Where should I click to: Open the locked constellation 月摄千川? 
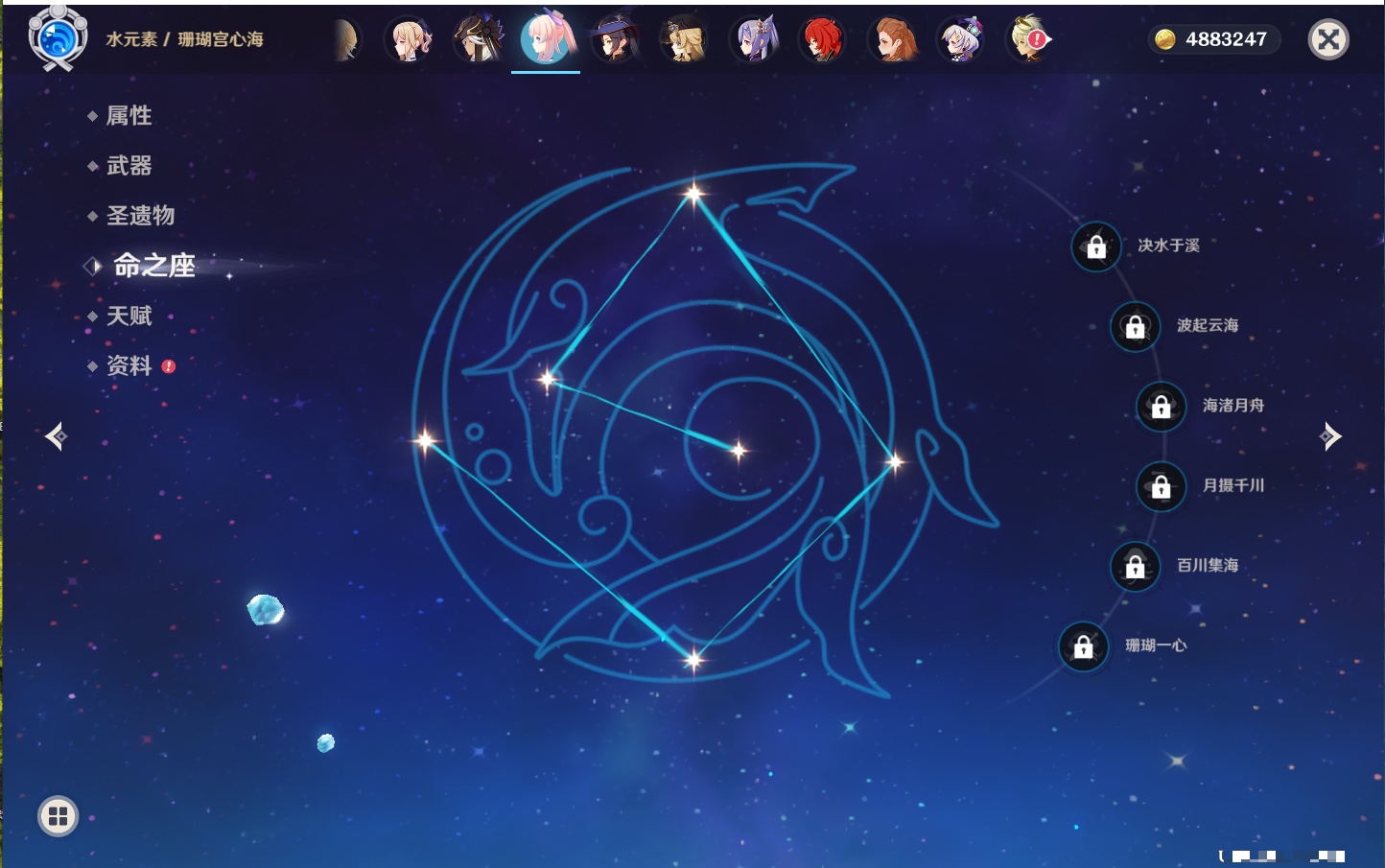pyautogui.click(x=1161, y=486)
